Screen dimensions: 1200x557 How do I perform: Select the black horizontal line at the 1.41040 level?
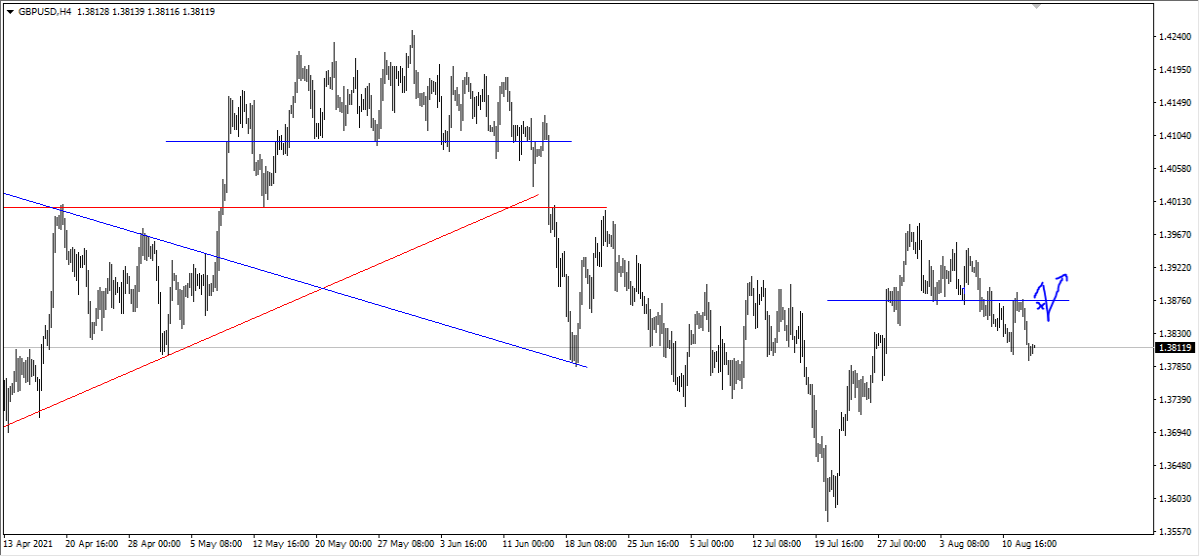[368, 141]
